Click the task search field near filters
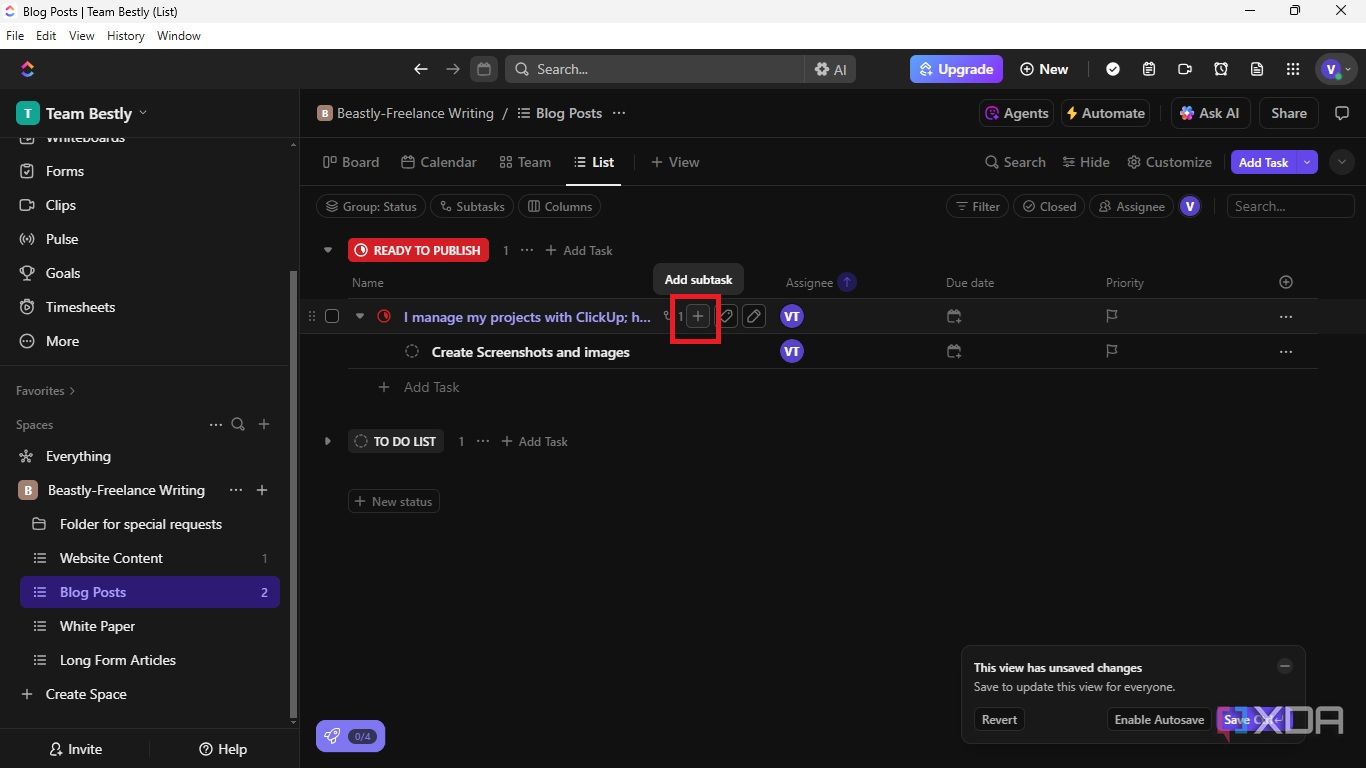Viewport: 1366px width, 768px height. pyautogui.click(x=1290, y=206)
